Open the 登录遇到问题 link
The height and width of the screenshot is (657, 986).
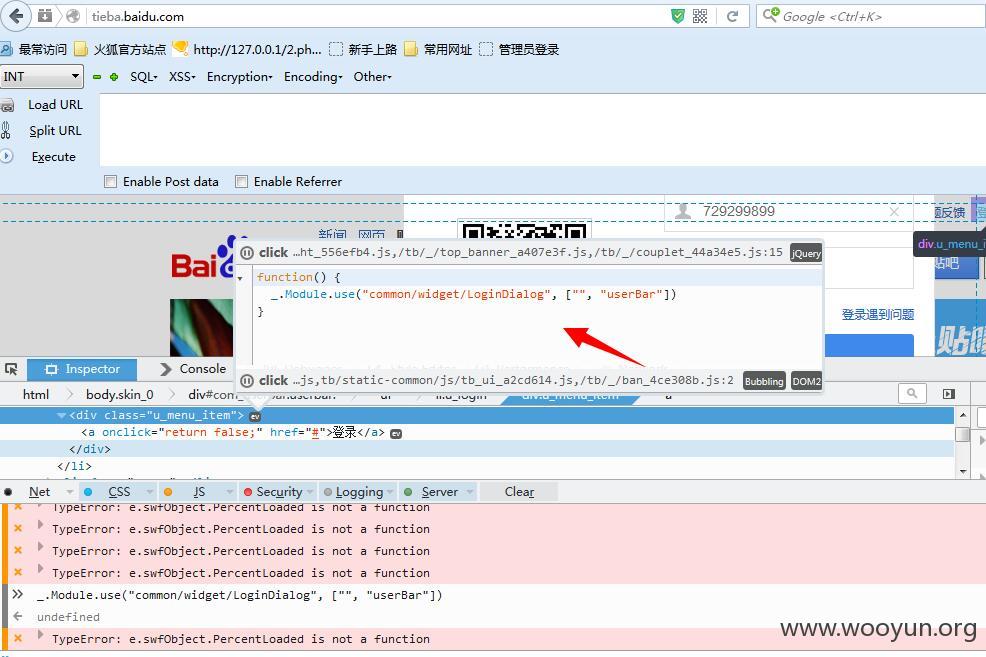(x=878, y=314)
